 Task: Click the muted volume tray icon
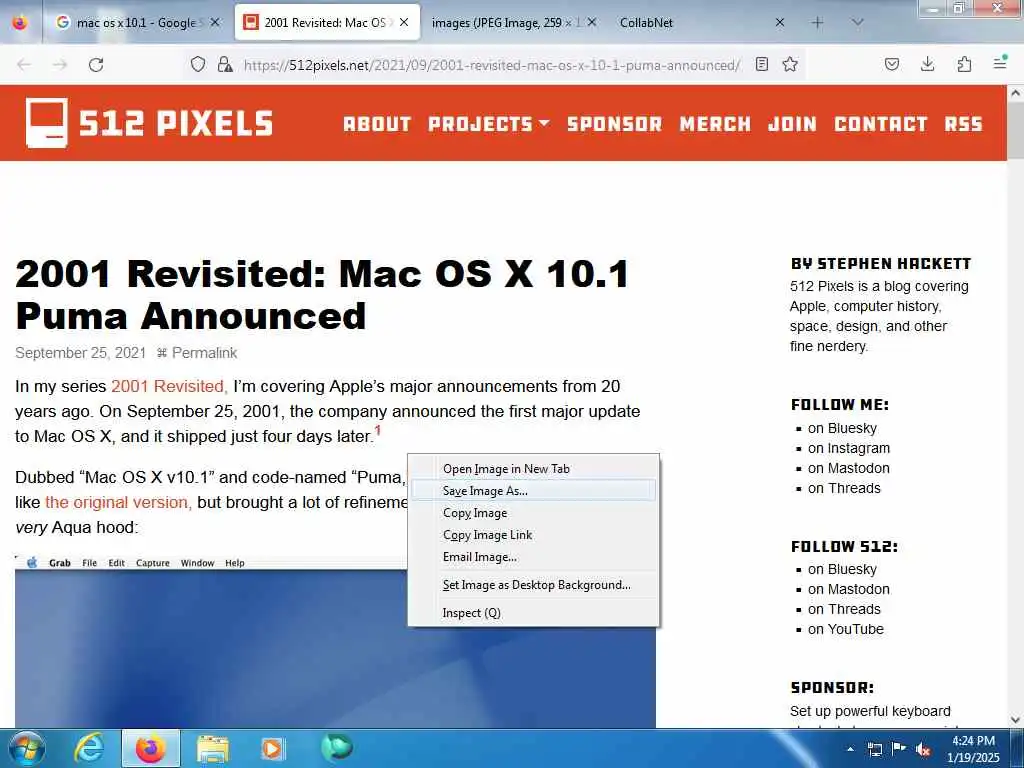click(x=923, y=750)
